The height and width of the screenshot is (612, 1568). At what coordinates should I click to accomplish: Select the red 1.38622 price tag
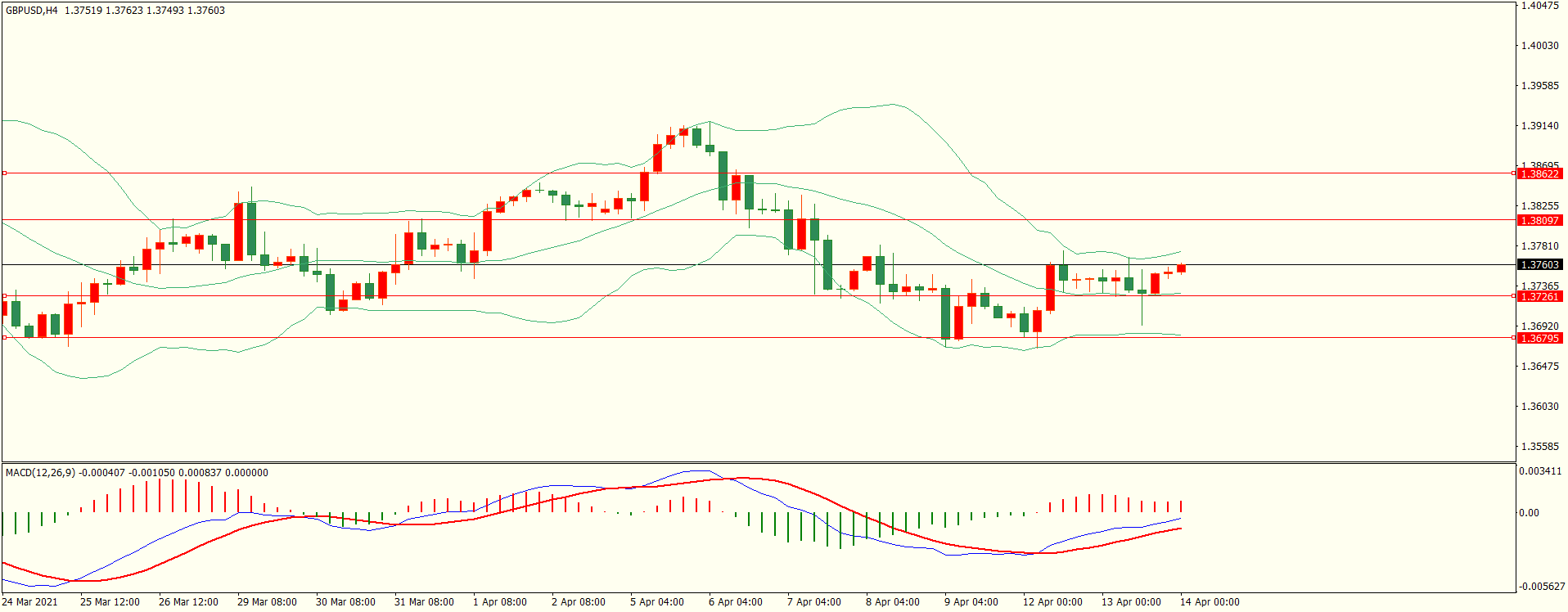[1539, 174]
